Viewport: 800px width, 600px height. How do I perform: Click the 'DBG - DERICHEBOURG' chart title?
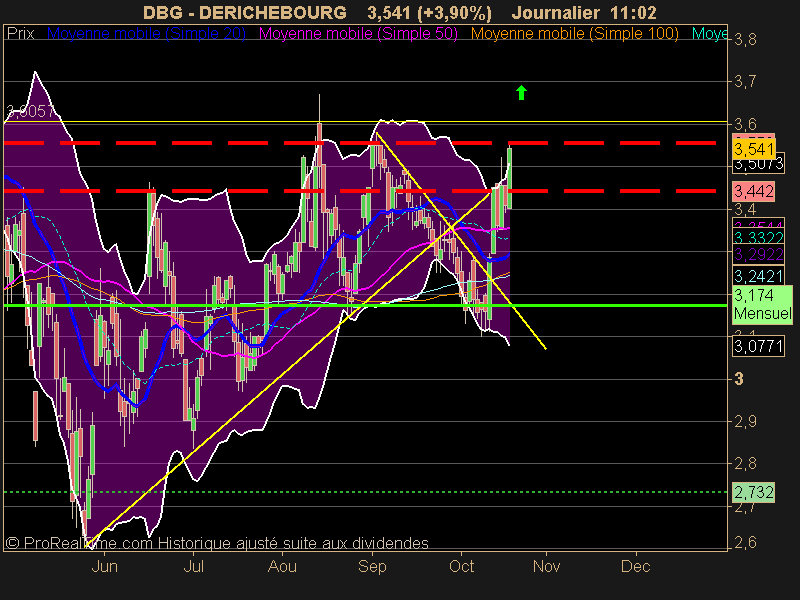pyautogui.click(x=245, y=12)
